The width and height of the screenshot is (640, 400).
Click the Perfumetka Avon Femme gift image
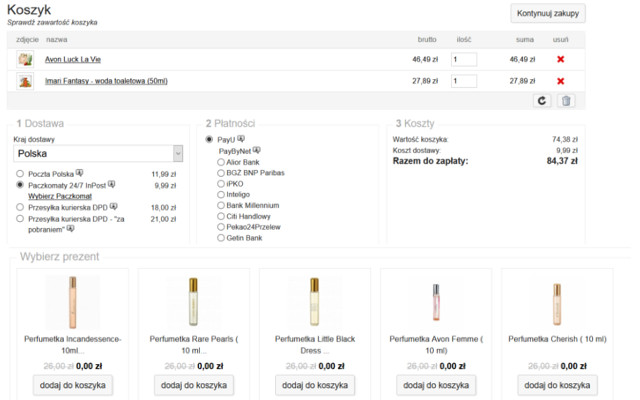(436, 302)
